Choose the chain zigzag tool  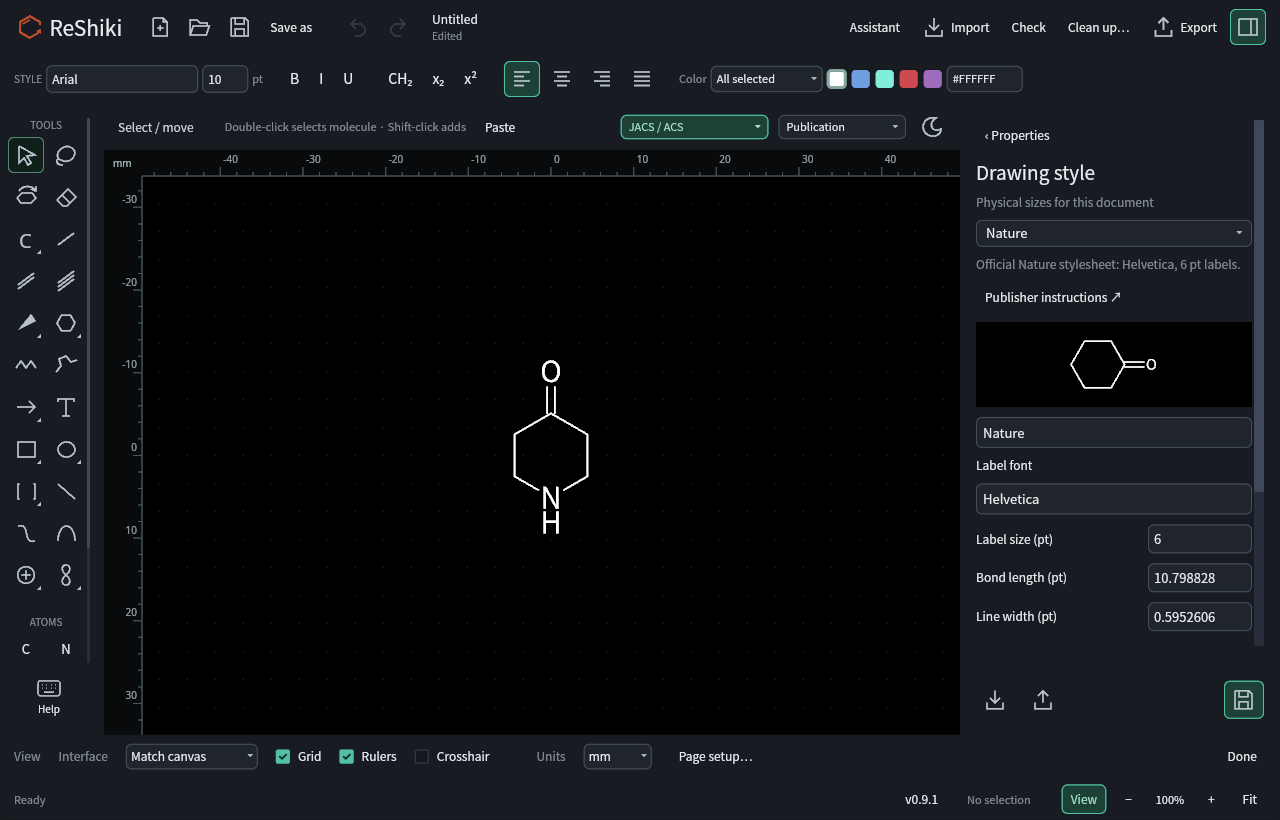tap(26, 365)
